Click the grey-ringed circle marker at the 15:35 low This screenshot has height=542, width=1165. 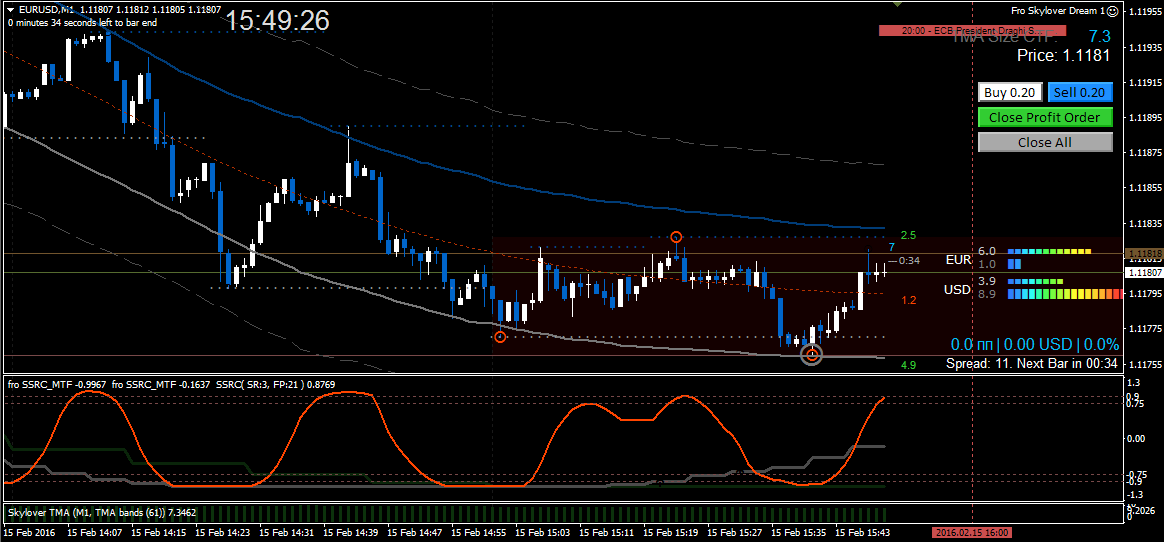[813, 355]
